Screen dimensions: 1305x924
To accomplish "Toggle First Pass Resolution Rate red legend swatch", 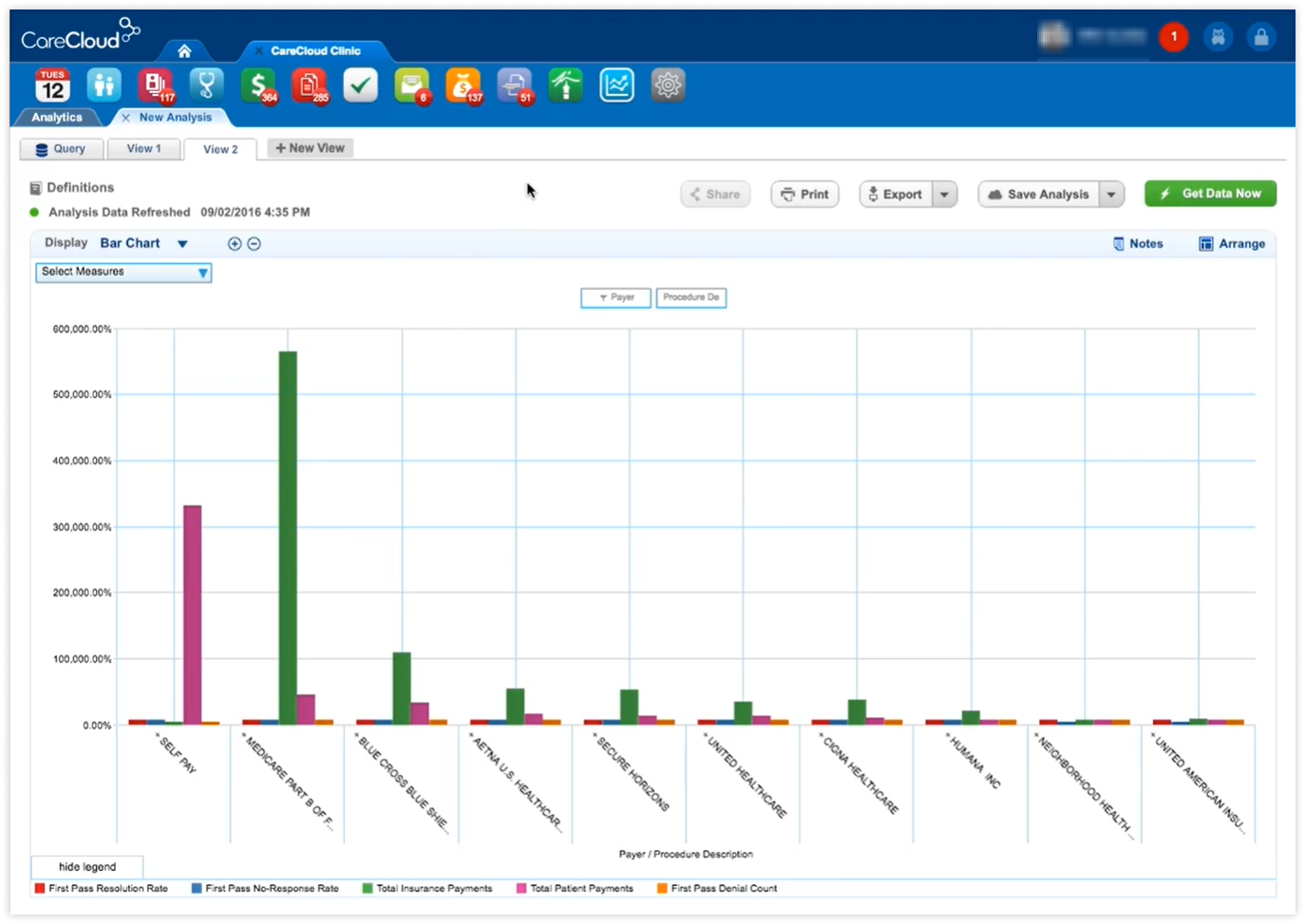I will click(40, 889).
